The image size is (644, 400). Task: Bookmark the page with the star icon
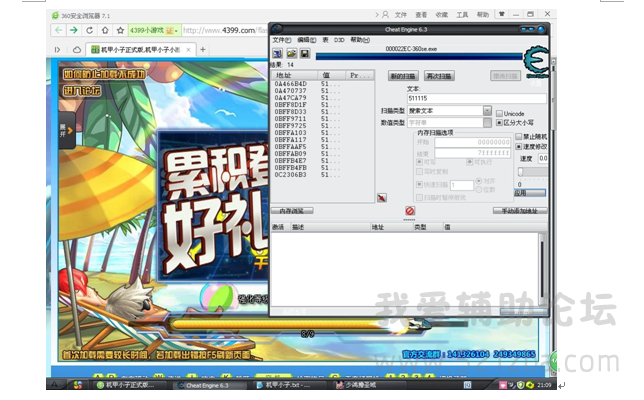120,30
